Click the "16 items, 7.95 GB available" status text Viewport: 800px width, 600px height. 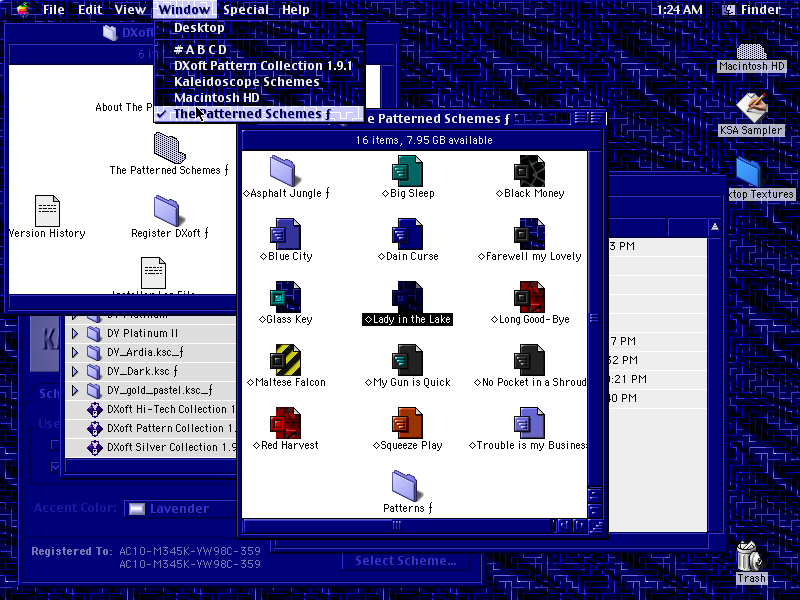click(x=424, y=140)
